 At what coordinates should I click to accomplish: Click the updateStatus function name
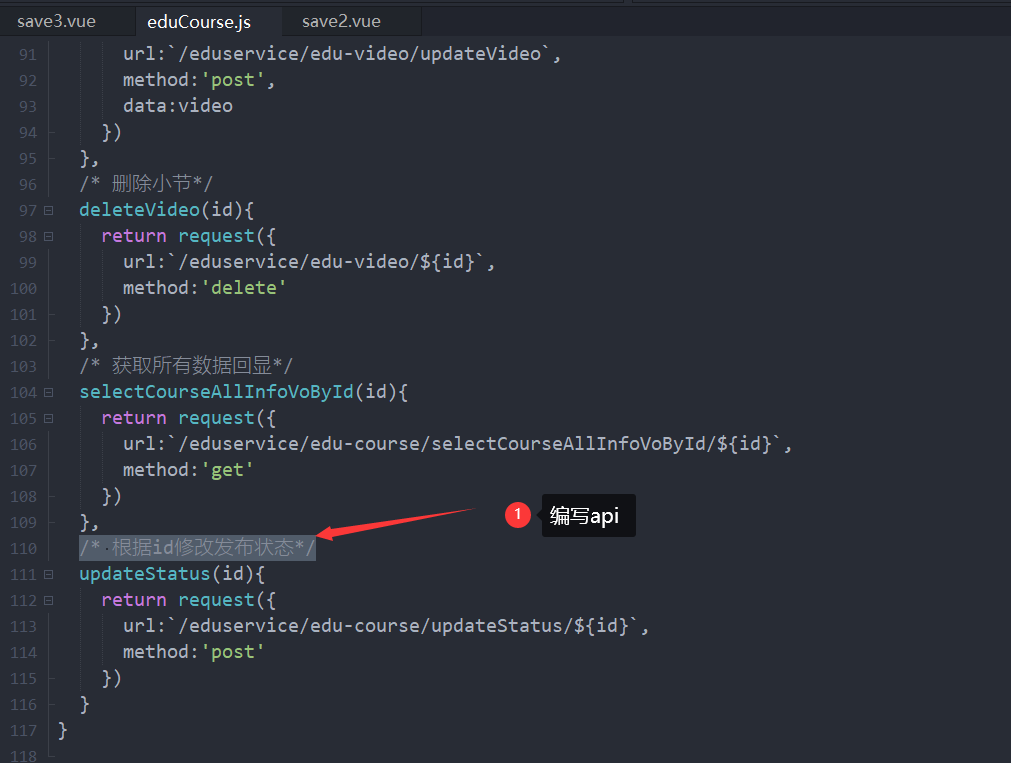(x=145, y=573)
